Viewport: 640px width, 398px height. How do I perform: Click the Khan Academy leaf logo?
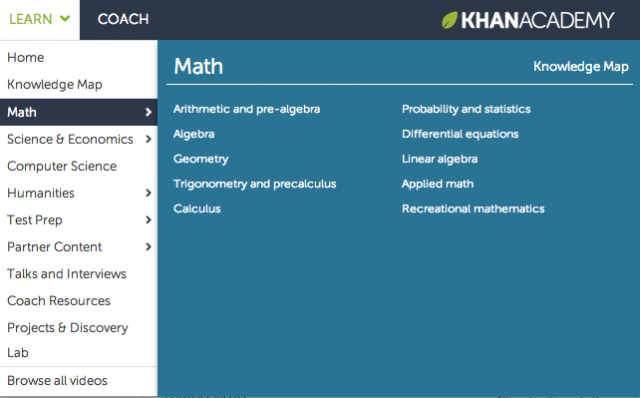[x=449, y=20]
